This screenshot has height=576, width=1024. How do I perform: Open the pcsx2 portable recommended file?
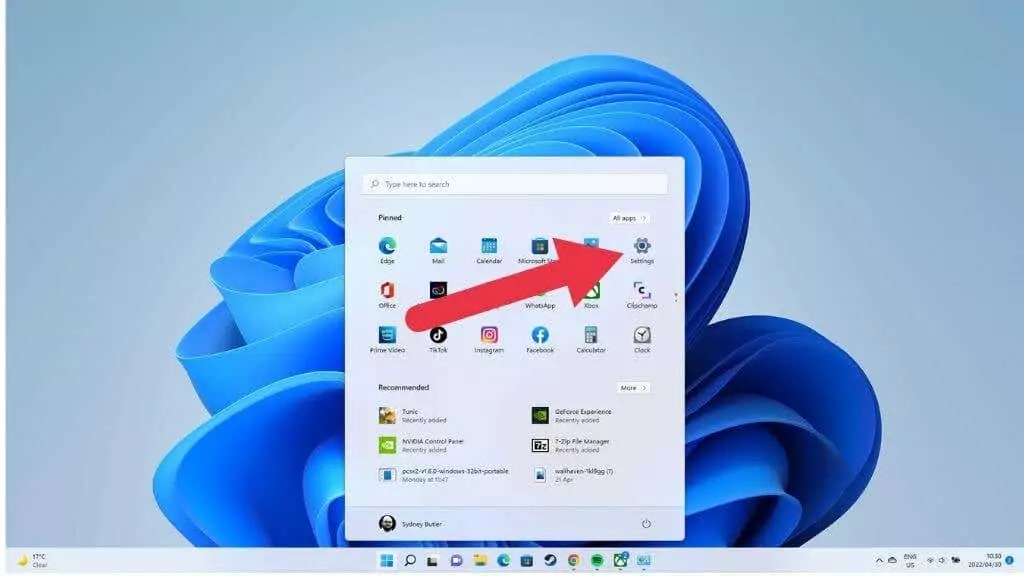[x=443, y=475]
